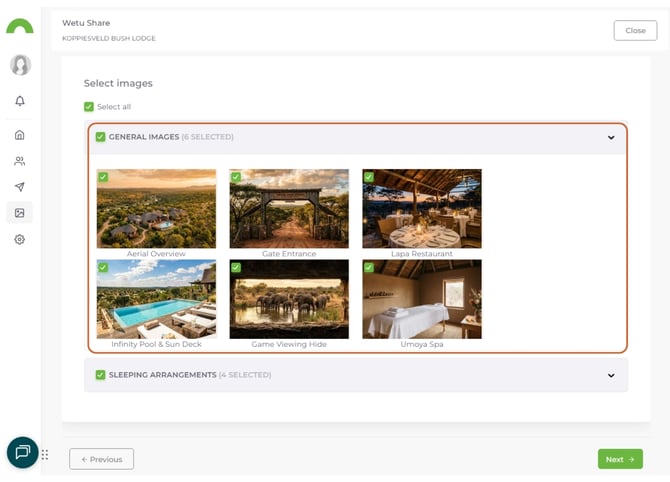Collapse the General Images section chevron

point(611,137)
